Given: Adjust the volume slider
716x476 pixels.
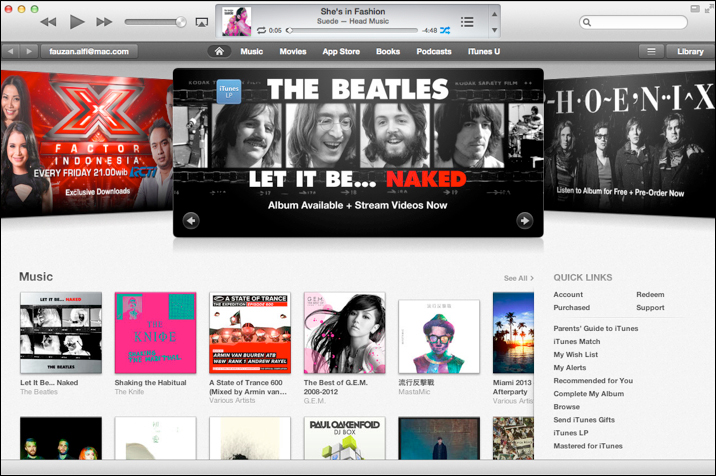Looking at the screenshot, I should 155,22.
